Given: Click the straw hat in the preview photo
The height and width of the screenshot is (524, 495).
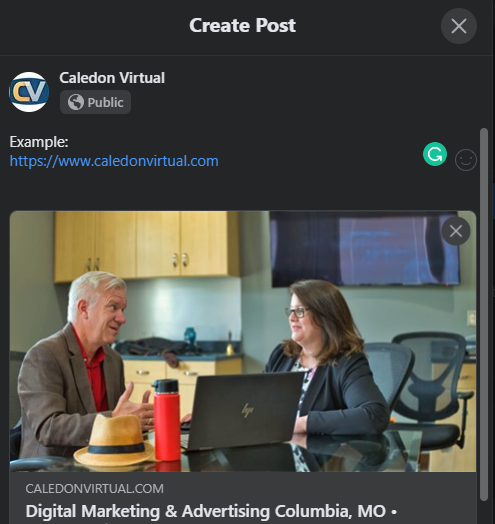Looking at the screenshot, I should (114, 439).
